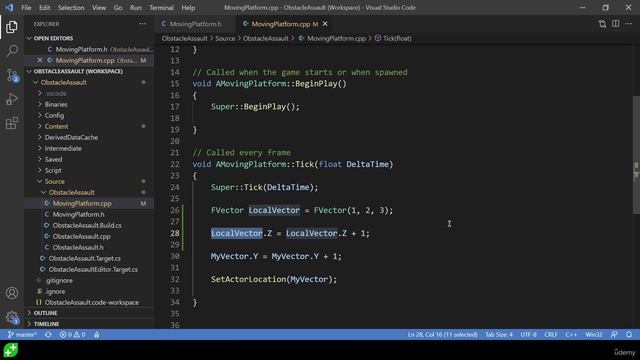Split the editor right
Screen dimensions: 640x360
[616, 24]
